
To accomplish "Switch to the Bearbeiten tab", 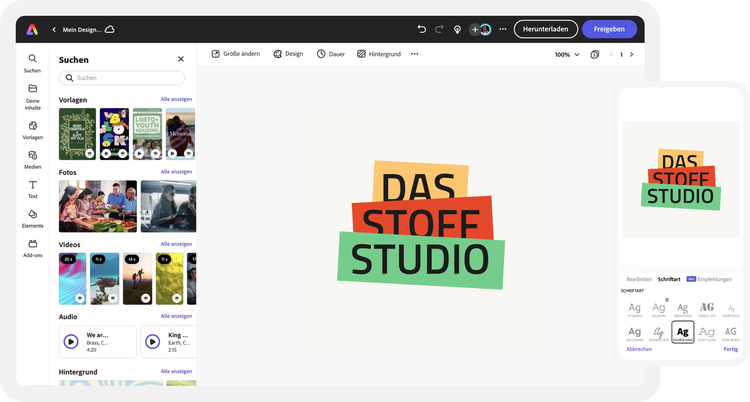I will click(x=639, y=279).
